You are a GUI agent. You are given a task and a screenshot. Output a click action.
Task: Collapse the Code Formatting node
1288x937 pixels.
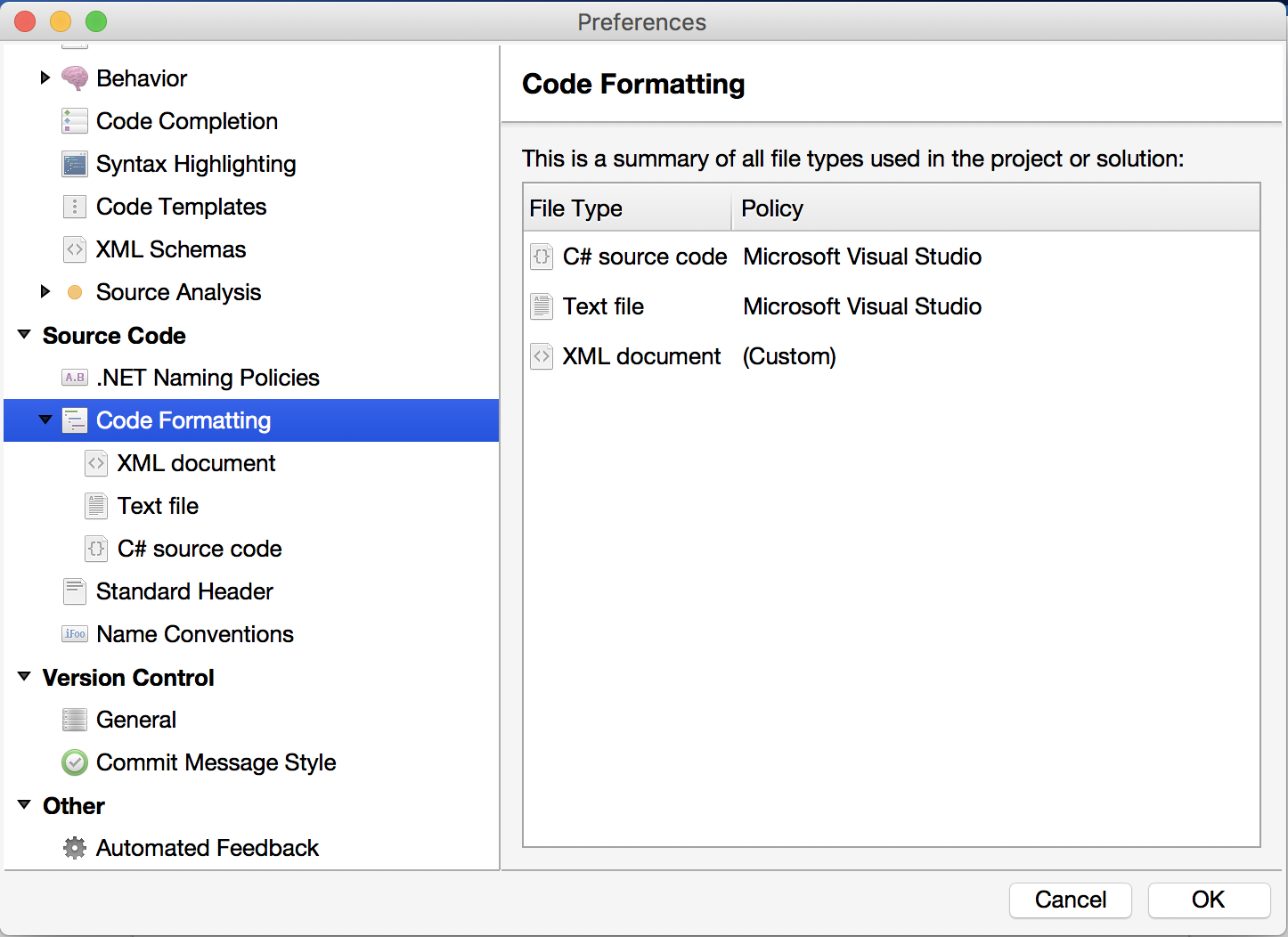45,420
